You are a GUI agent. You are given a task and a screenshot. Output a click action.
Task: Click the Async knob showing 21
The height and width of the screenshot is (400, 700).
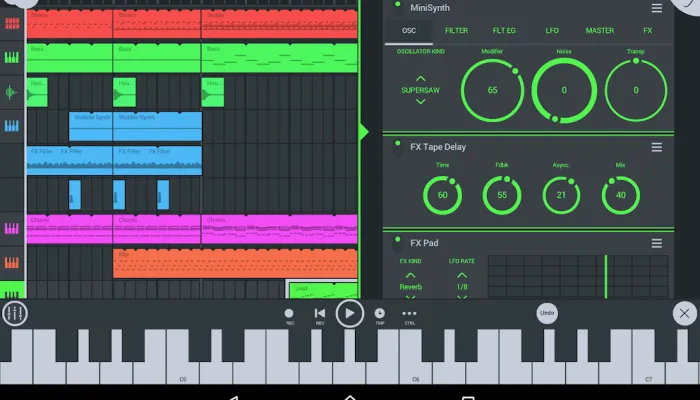click(561, 195)
